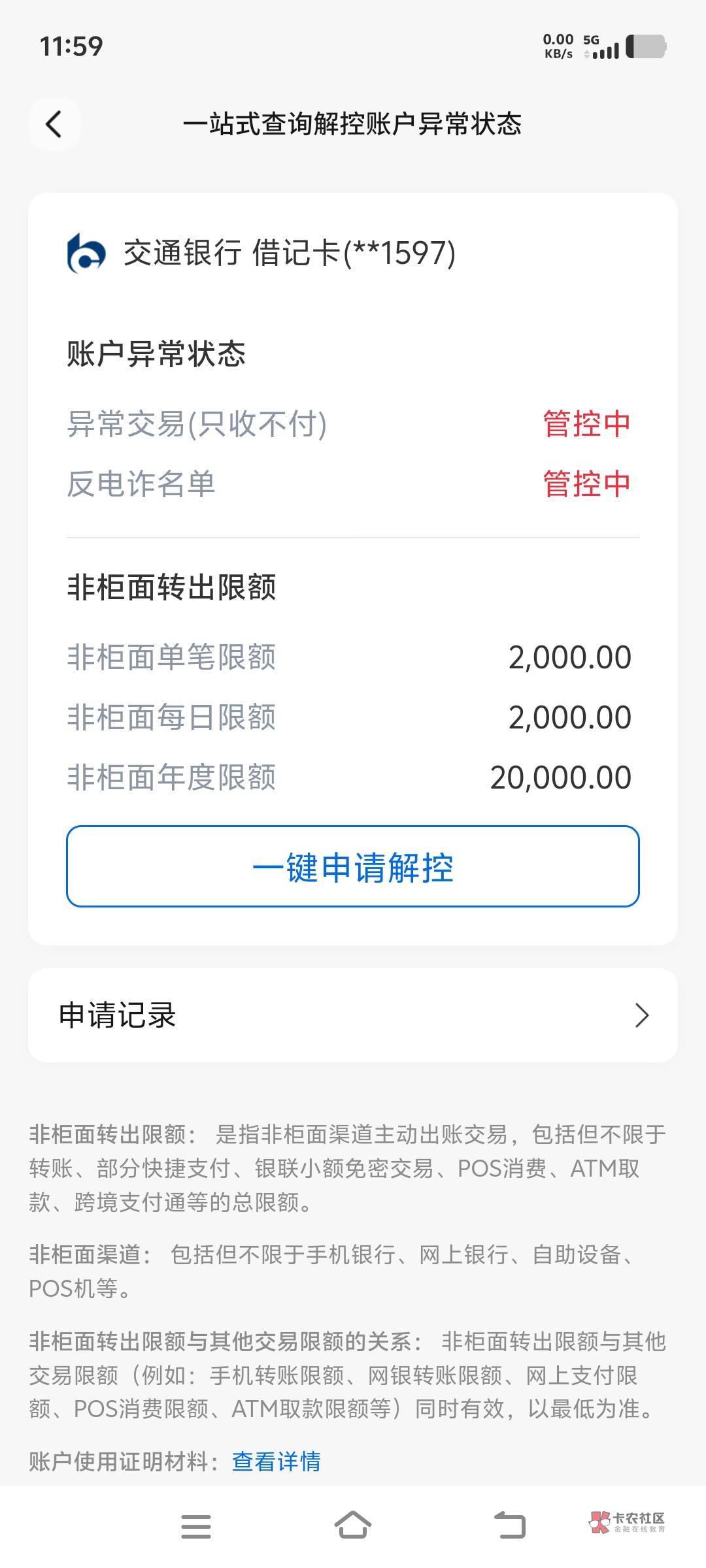
Task: Select the 非柜面单笔限额 amount 2,000.00
Action: click(569, 657)
